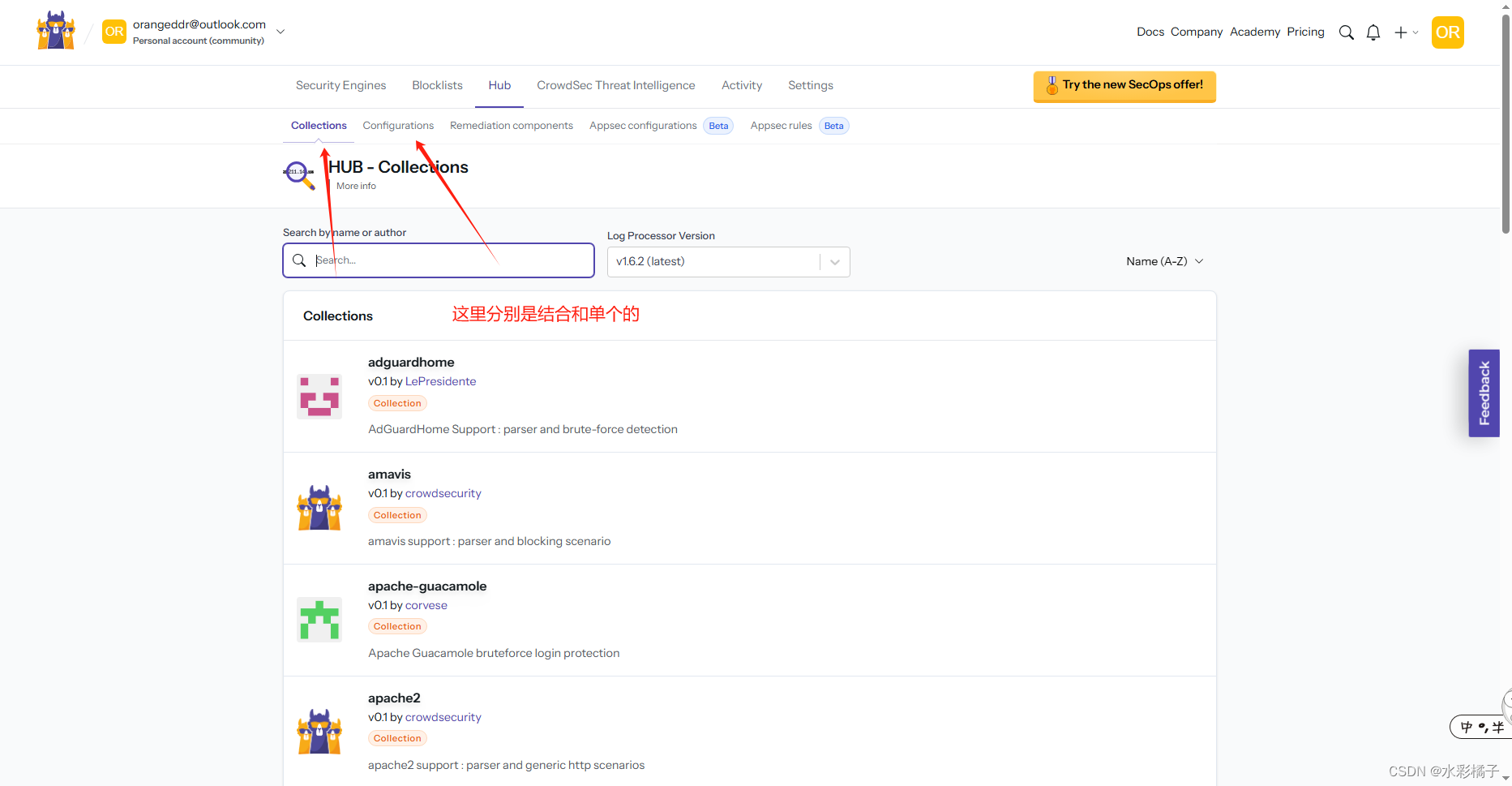Click the magnifier icon inside search box
The height and width of the screenshot is (786, 1512).
click(299, 260)
